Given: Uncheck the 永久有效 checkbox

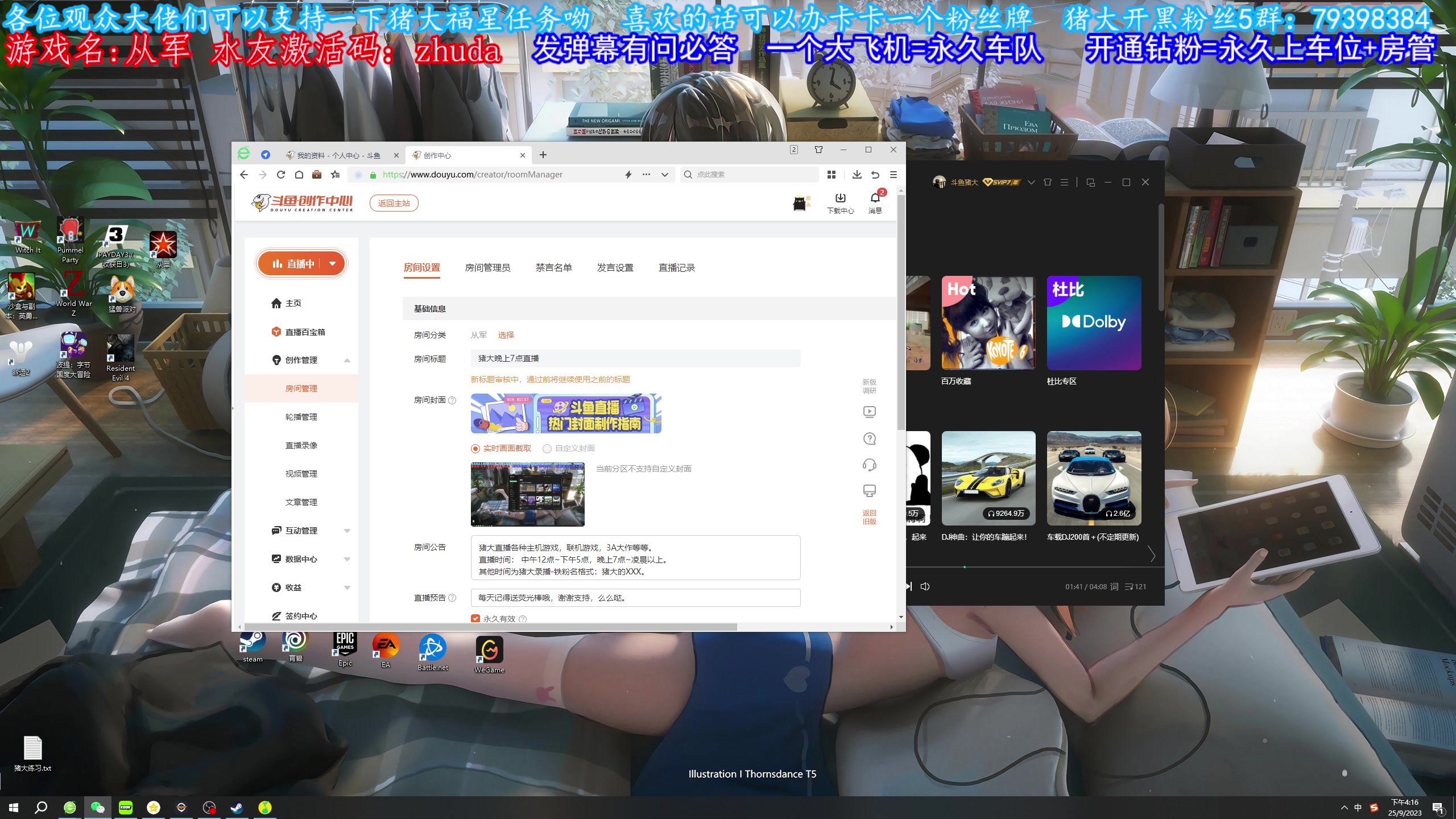Looking at the screenshot, I should click(475, 618).
